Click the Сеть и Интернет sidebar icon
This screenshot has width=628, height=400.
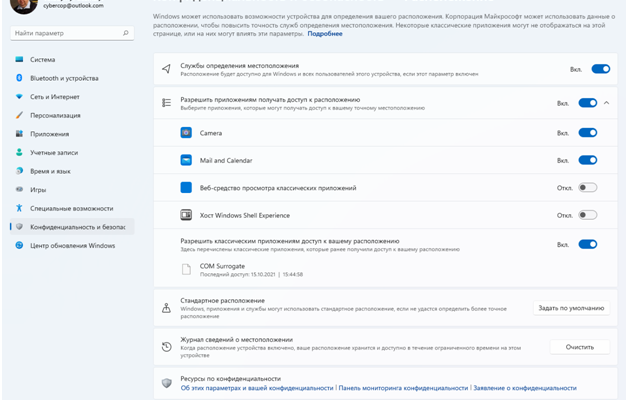(x=19, y=97)
